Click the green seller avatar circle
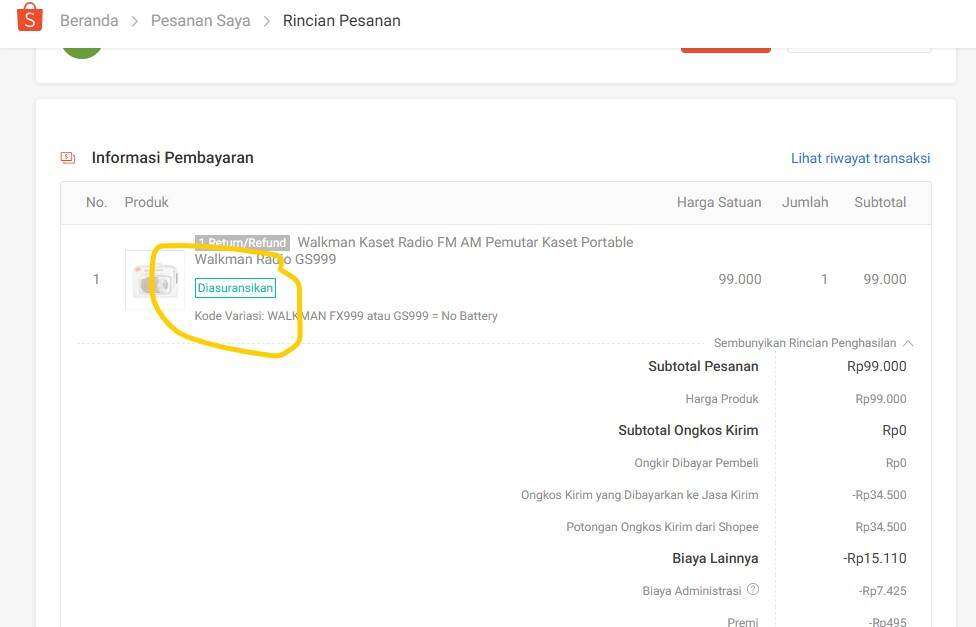This screenshot has width=976, height=627. pyautogui.click(x=82, y=47)
